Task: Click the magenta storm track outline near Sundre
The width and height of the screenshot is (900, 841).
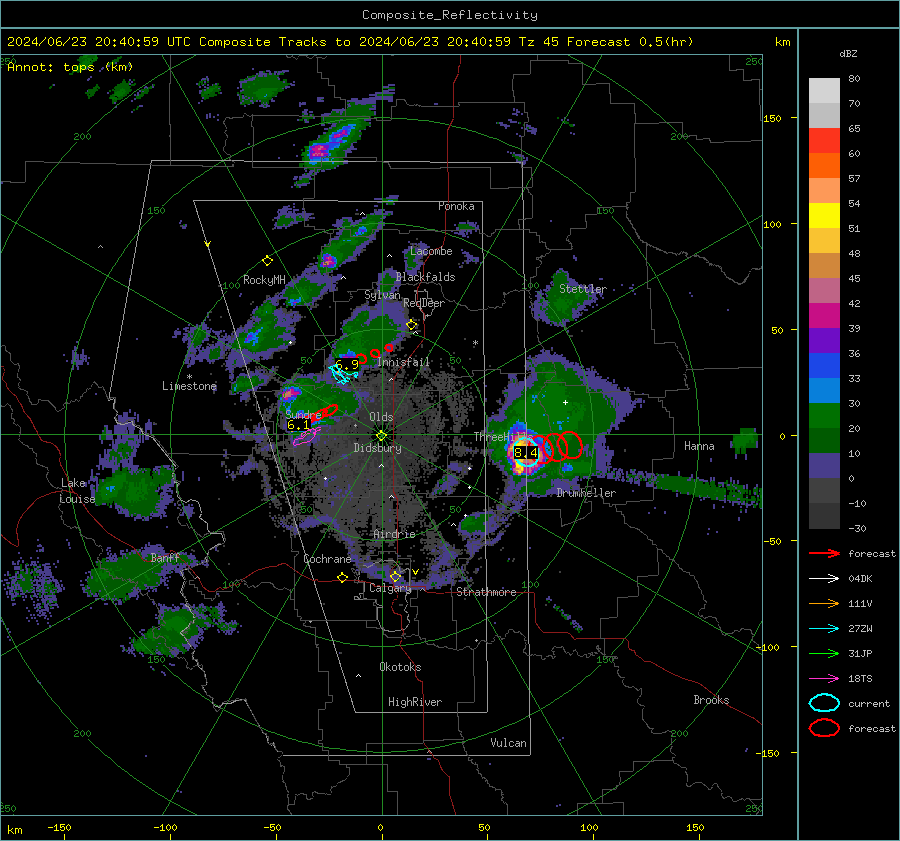Action: [x=306, y=437]
